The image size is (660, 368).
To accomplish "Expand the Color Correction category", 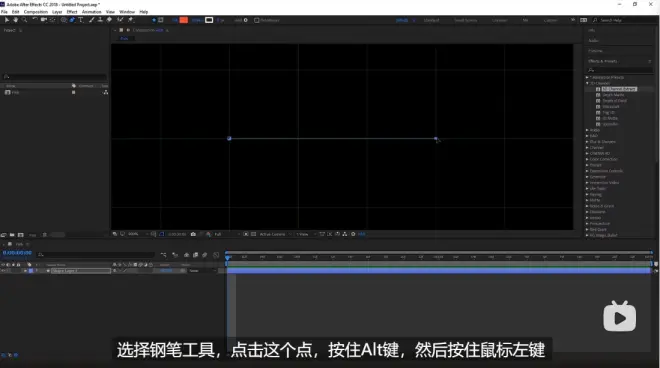I will tap(587, 159).
